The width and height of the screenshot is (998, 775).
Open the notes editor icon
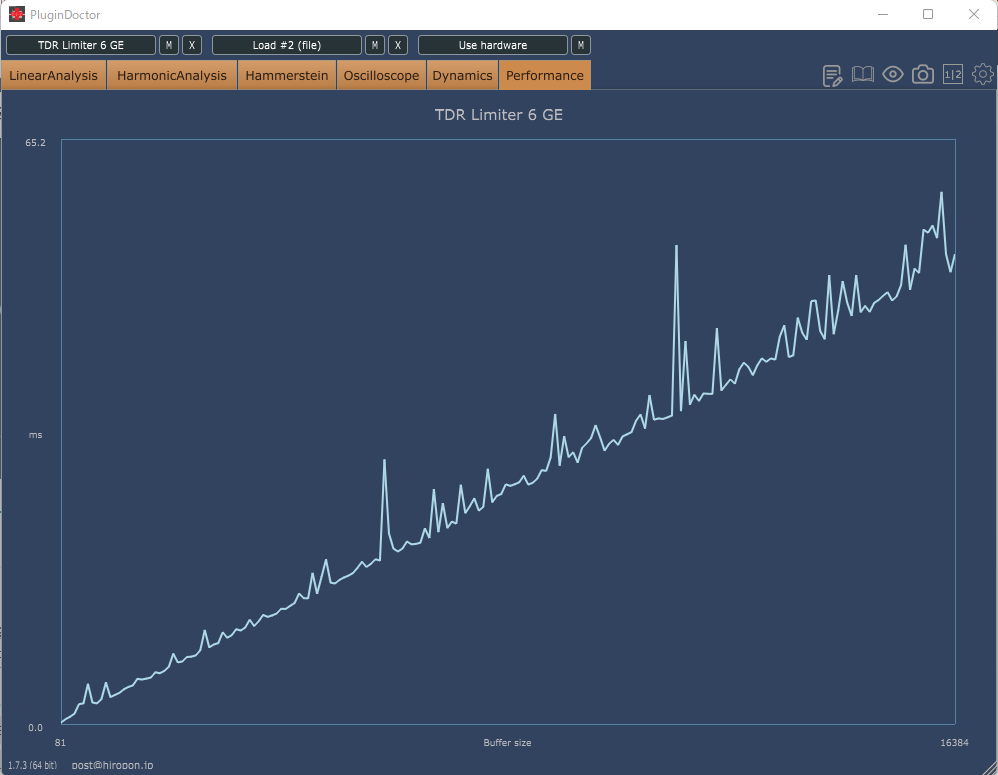tap(833, 76)
